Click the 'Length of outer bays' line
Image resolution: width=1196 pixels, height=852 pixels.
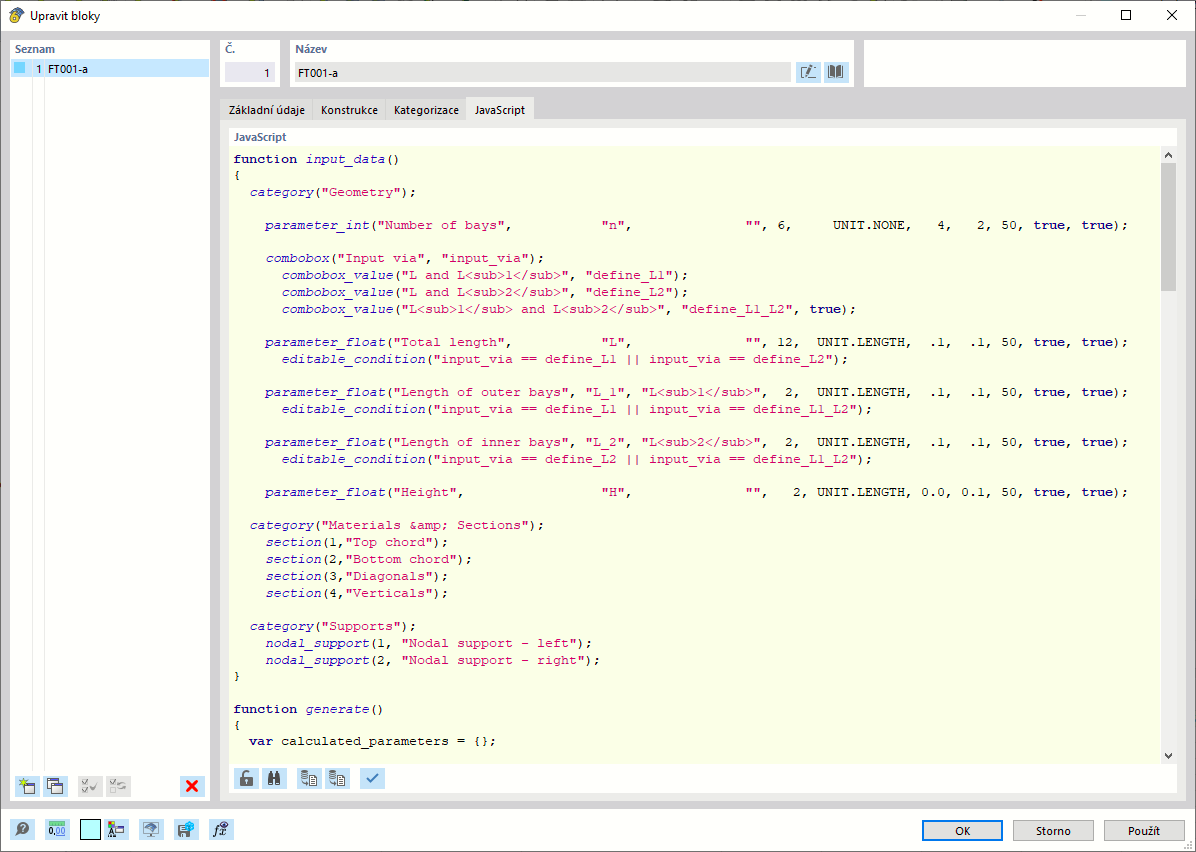click(696, 392)
